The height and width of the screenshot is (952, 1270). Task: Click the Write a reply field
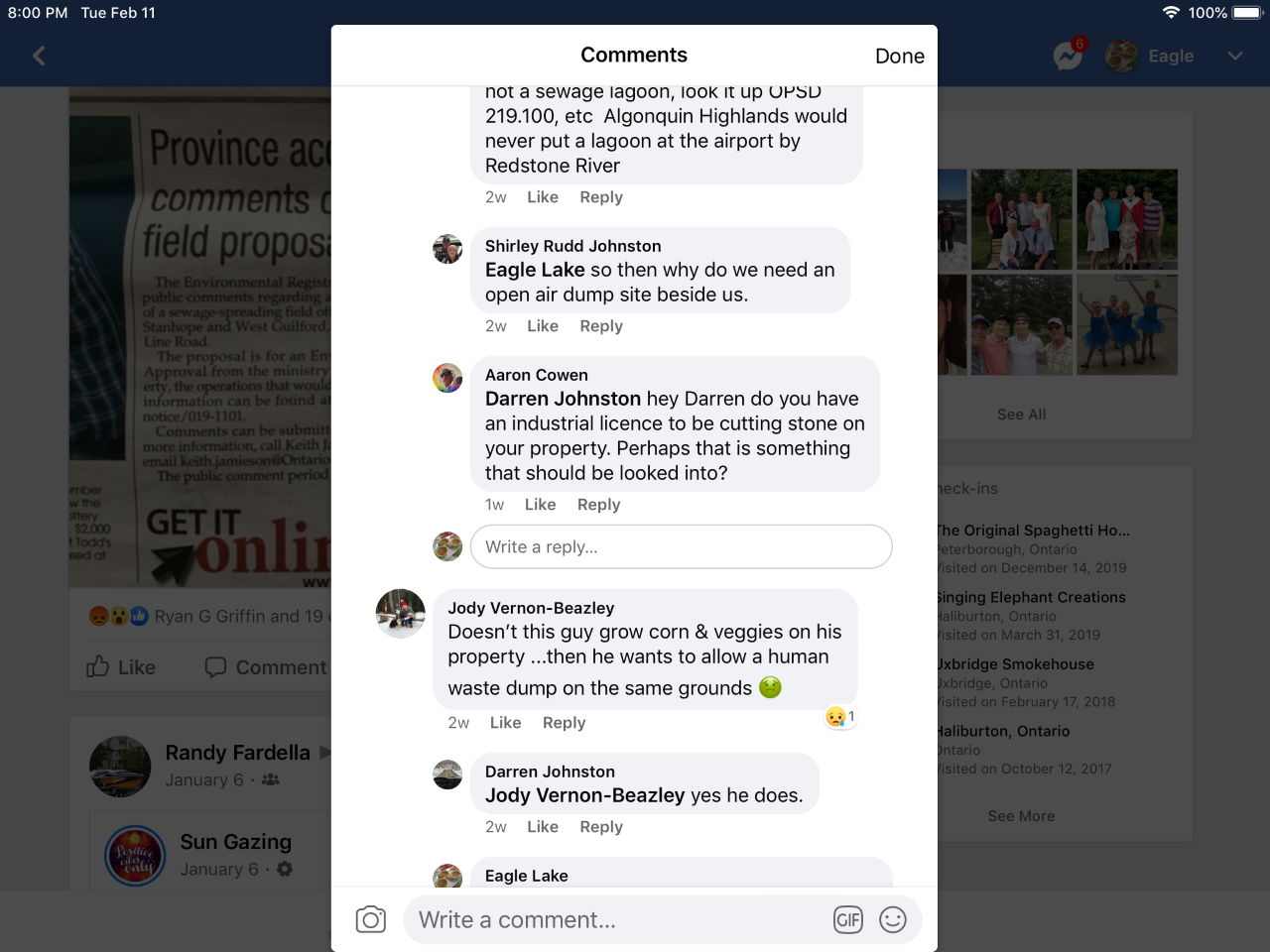(682, 546)
